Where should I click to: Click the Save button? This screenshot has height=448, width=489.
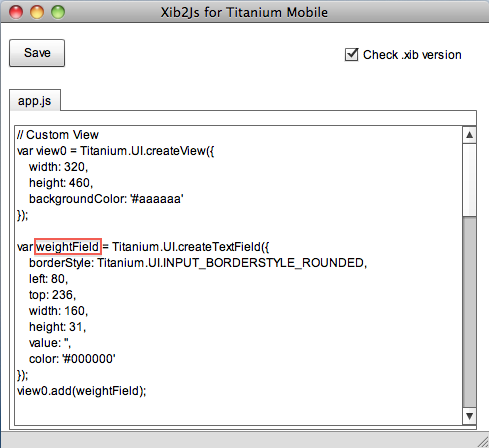pyautogui.click(x=37, y=53)
